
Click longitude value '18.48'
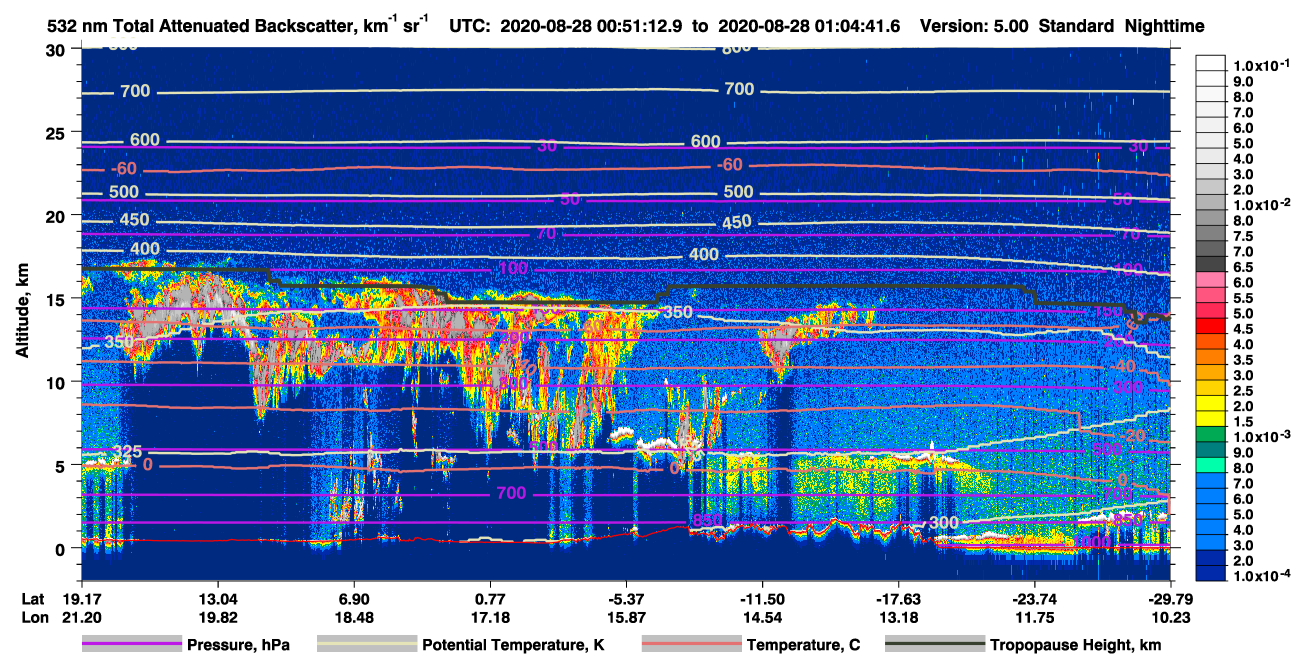(x=354, y=617)
